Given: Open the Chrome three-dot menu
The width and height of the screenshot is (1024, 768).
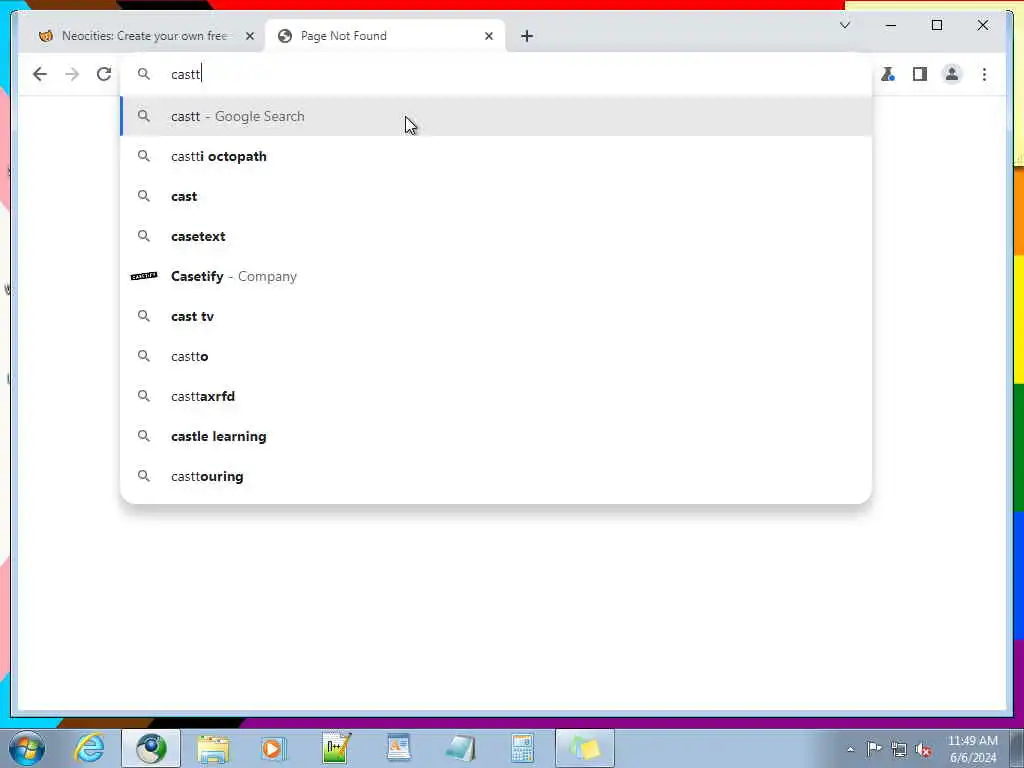Looking at the screenshot, I should click(984, 74).
